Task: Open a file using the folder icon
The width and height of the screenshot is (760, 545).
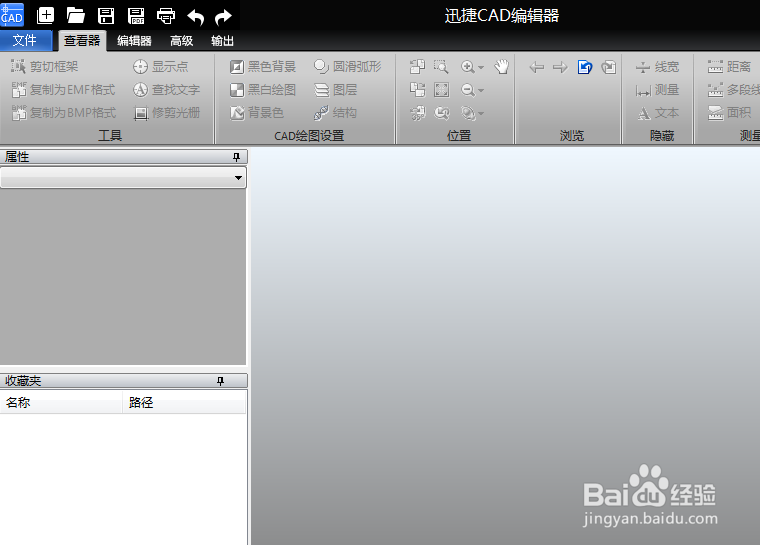Action: point(76,16)
